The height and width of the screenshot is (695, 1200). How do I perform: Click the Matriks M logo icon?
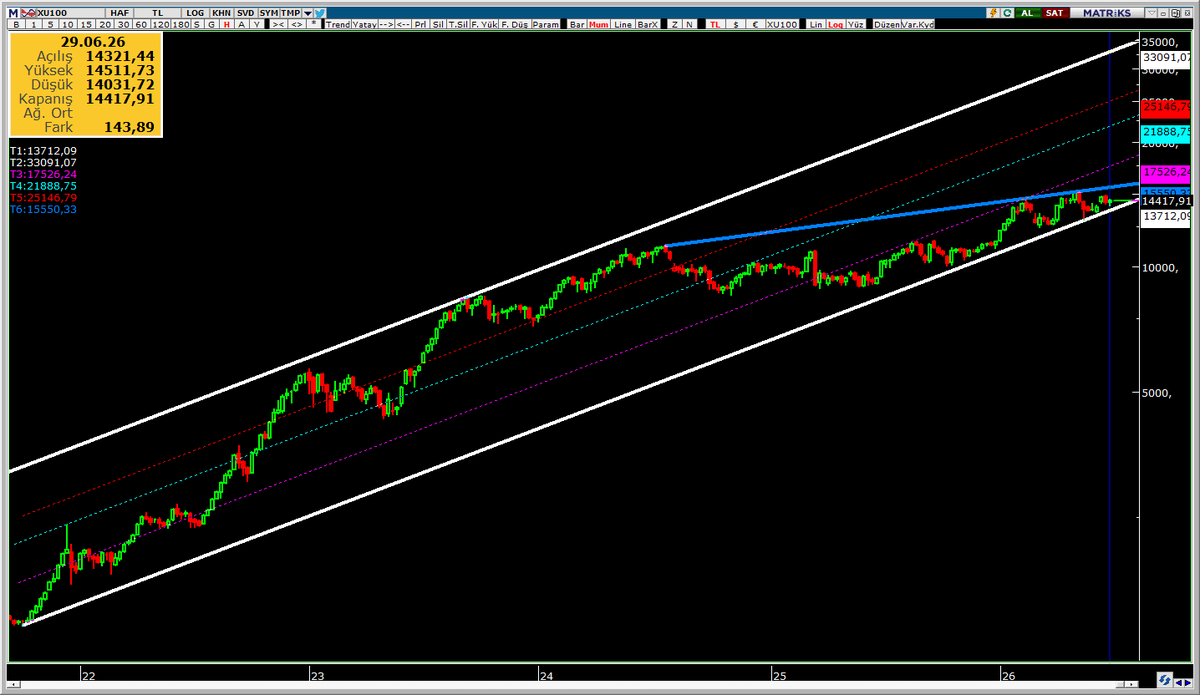click(13, 12)
